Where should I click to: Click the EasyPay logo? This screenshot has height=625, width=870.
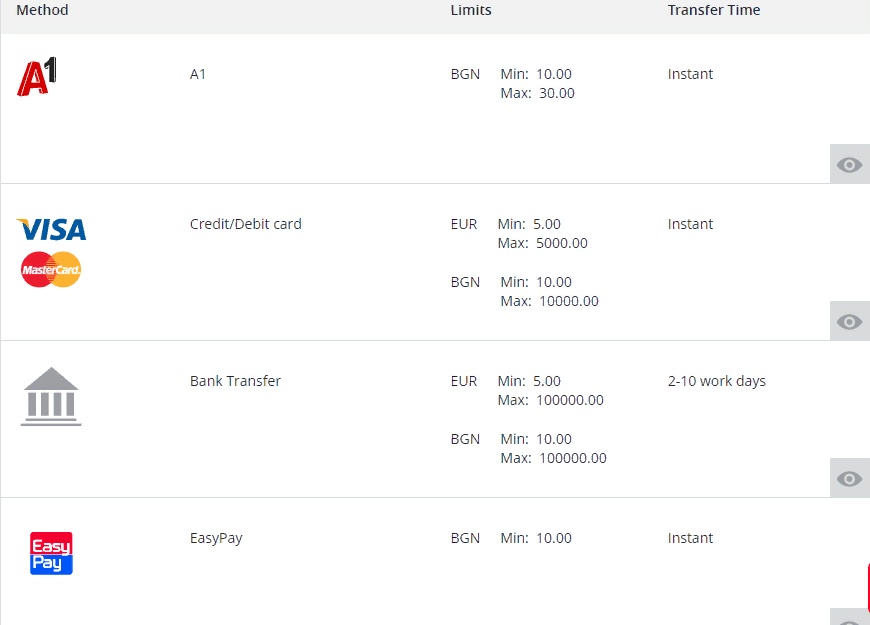coord(51,553)
